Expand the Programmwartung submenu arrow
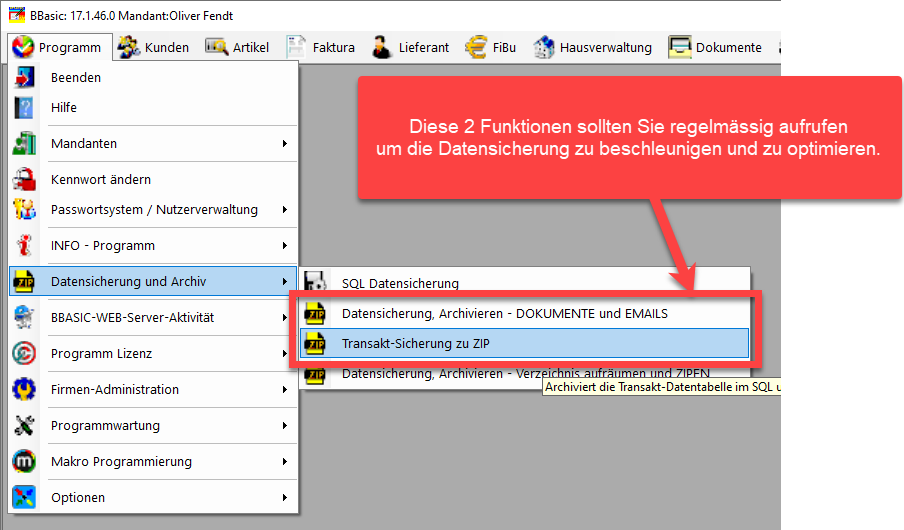This screenshot has height=530, width=904. 285,426
